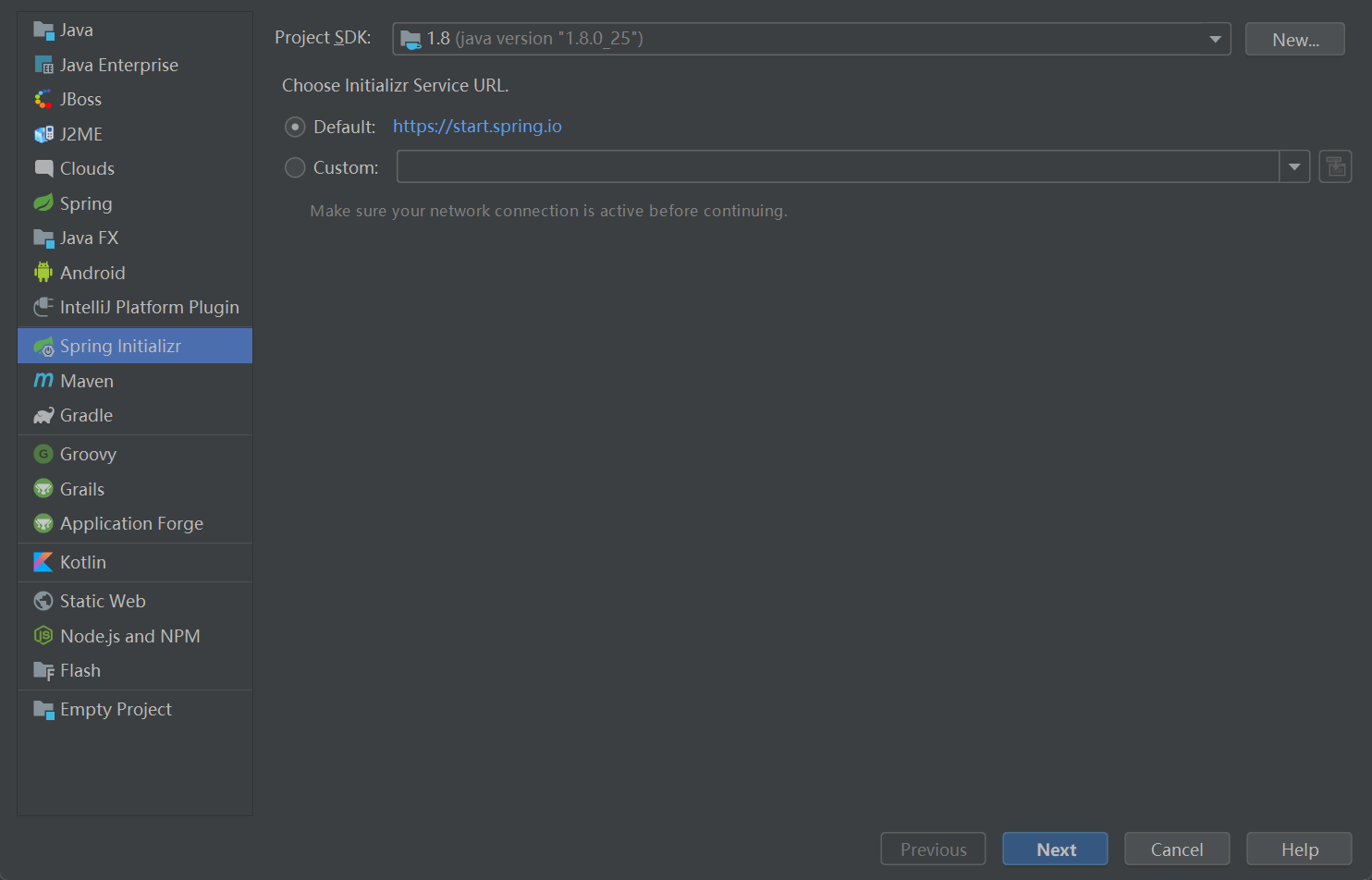The height and width of the screenshot is (880, 1372).
Task: Click the Flash folder icon
Action: [x=43, y=671]
